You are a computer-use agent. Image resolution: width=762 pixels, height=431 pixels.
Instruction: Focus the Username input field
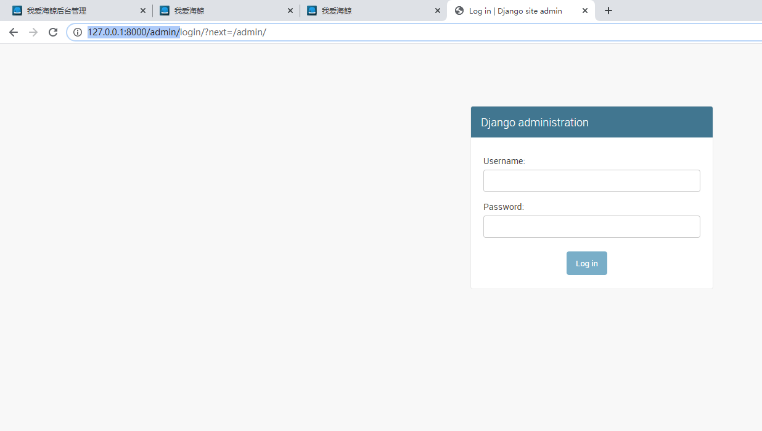591,181
